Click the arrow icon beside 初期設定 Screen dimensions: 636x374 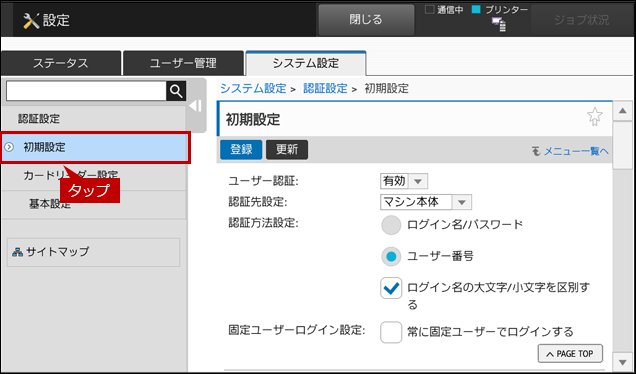pyautogui.click(x=9, y=147)
